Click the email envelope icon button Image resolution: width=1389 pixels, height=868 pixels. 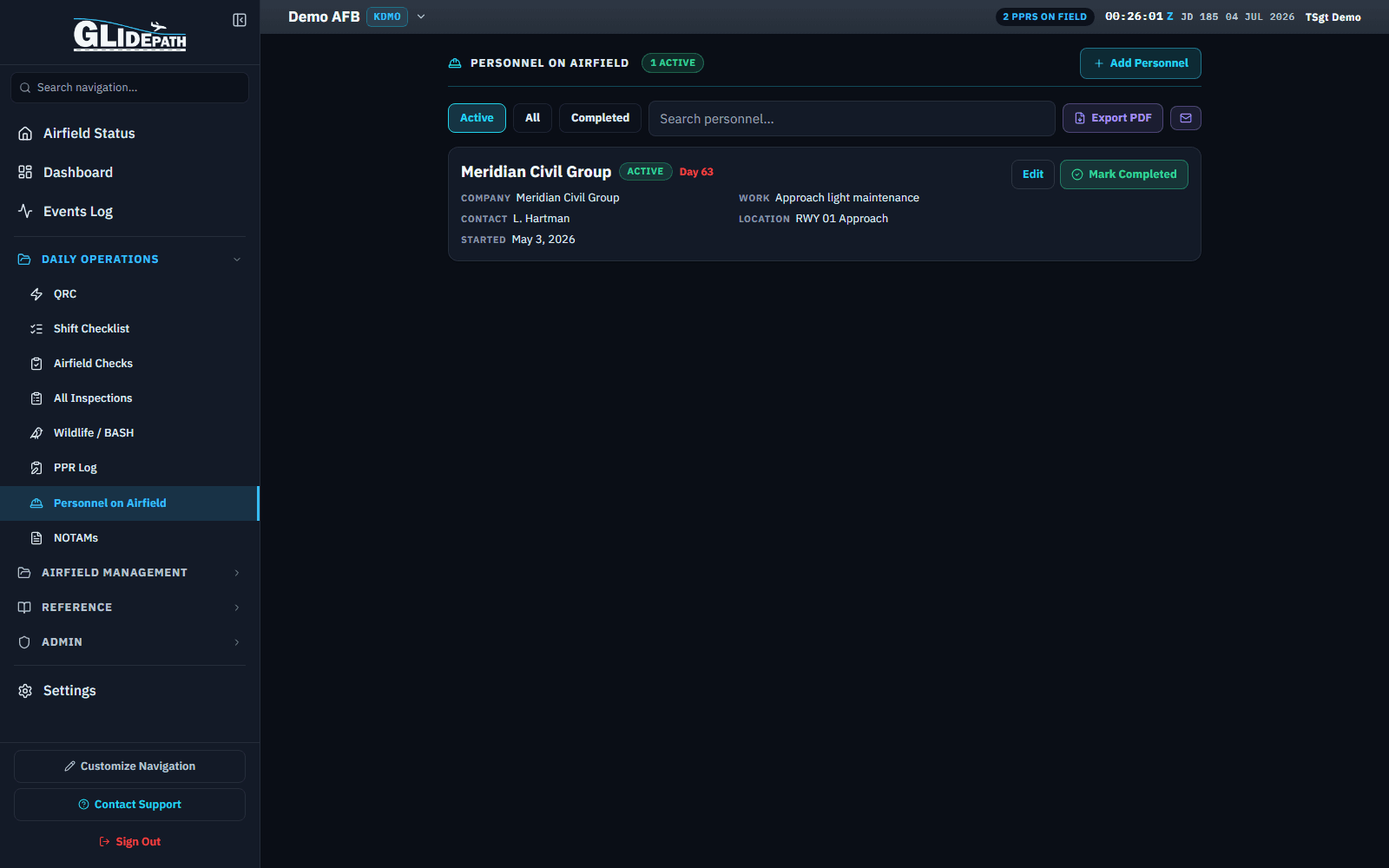tap(1185, 118)
